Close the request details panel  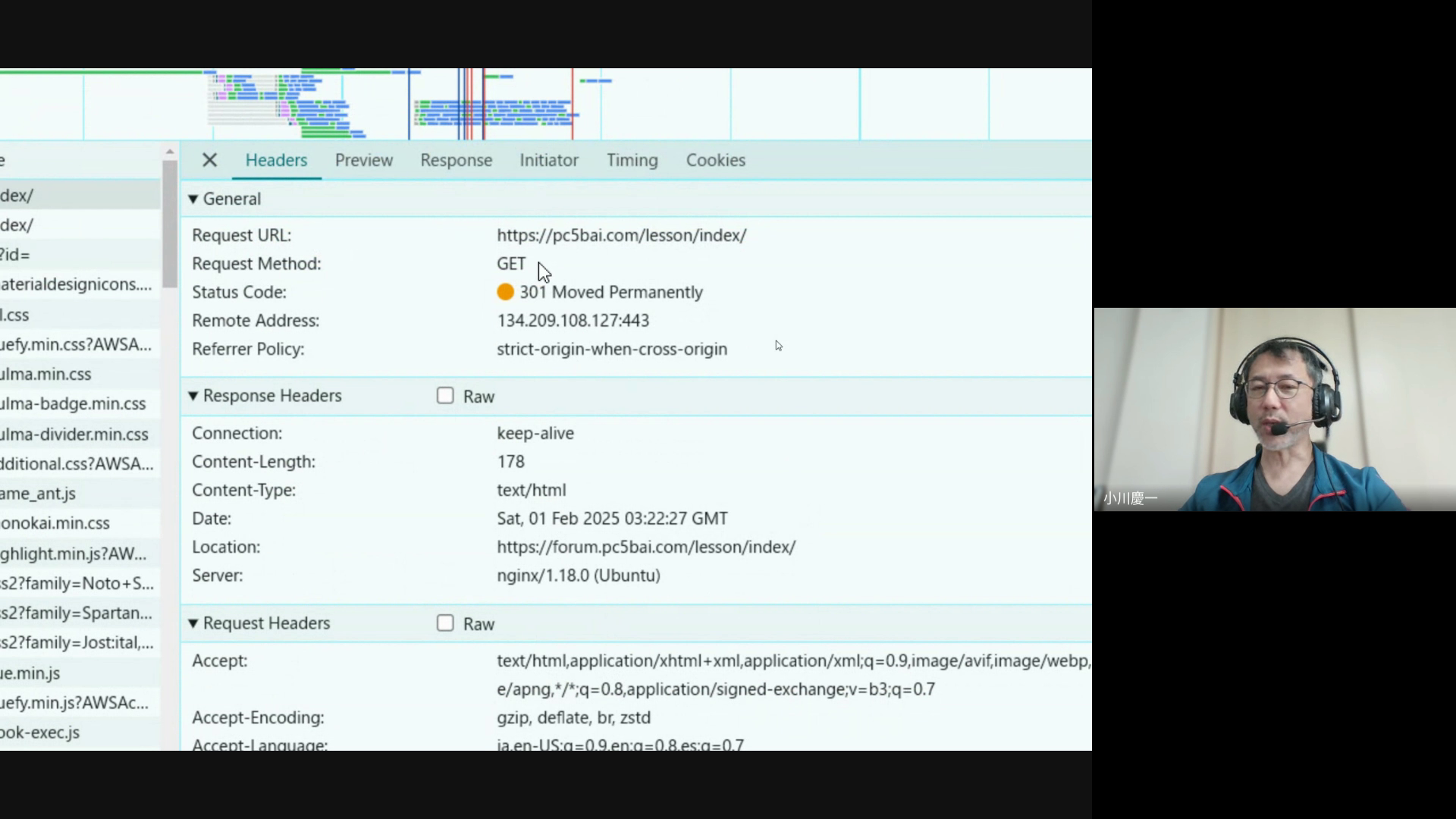210,160
